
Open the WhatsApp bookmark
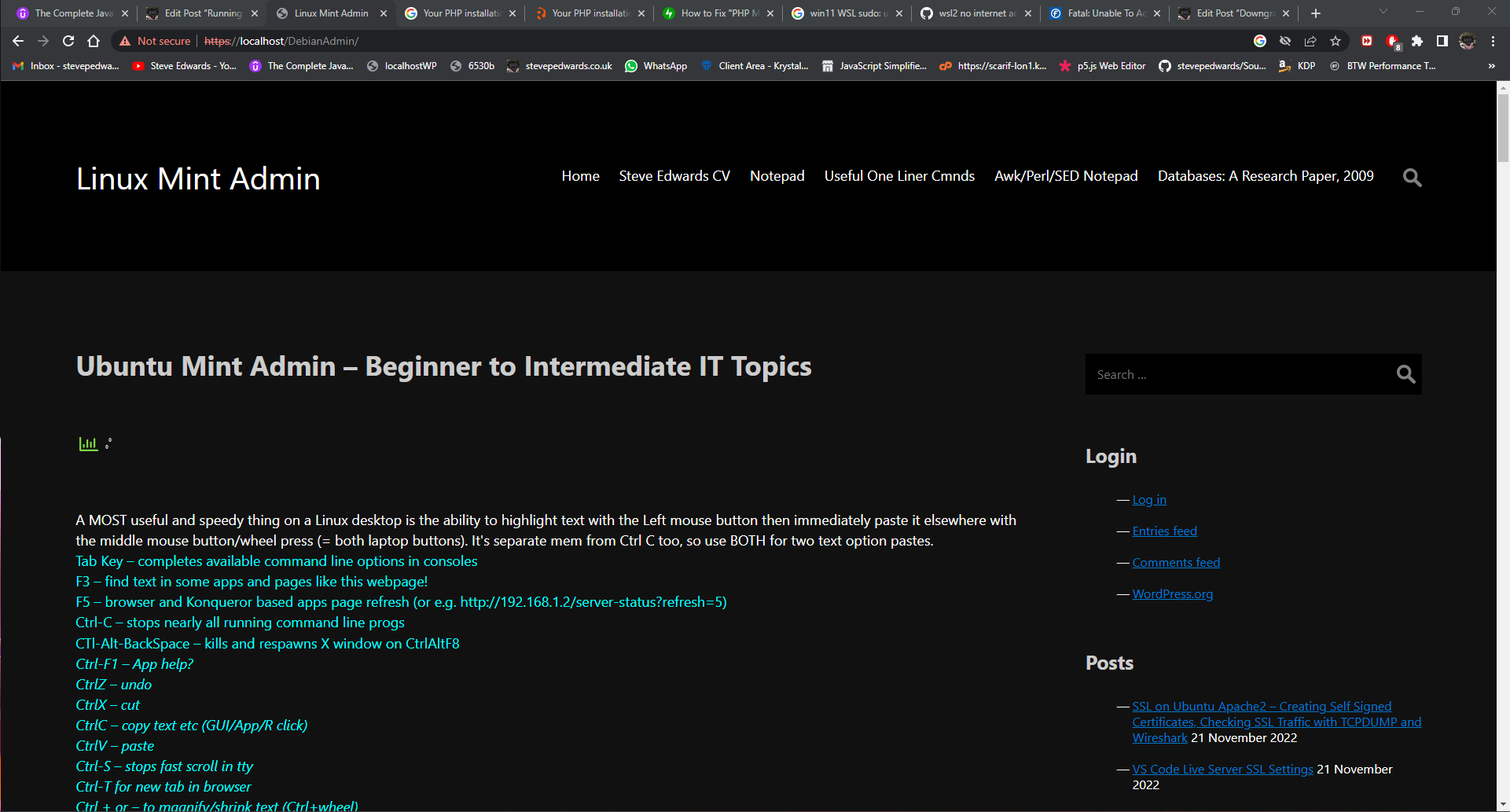pyautogui.click(x=656, y=66)
